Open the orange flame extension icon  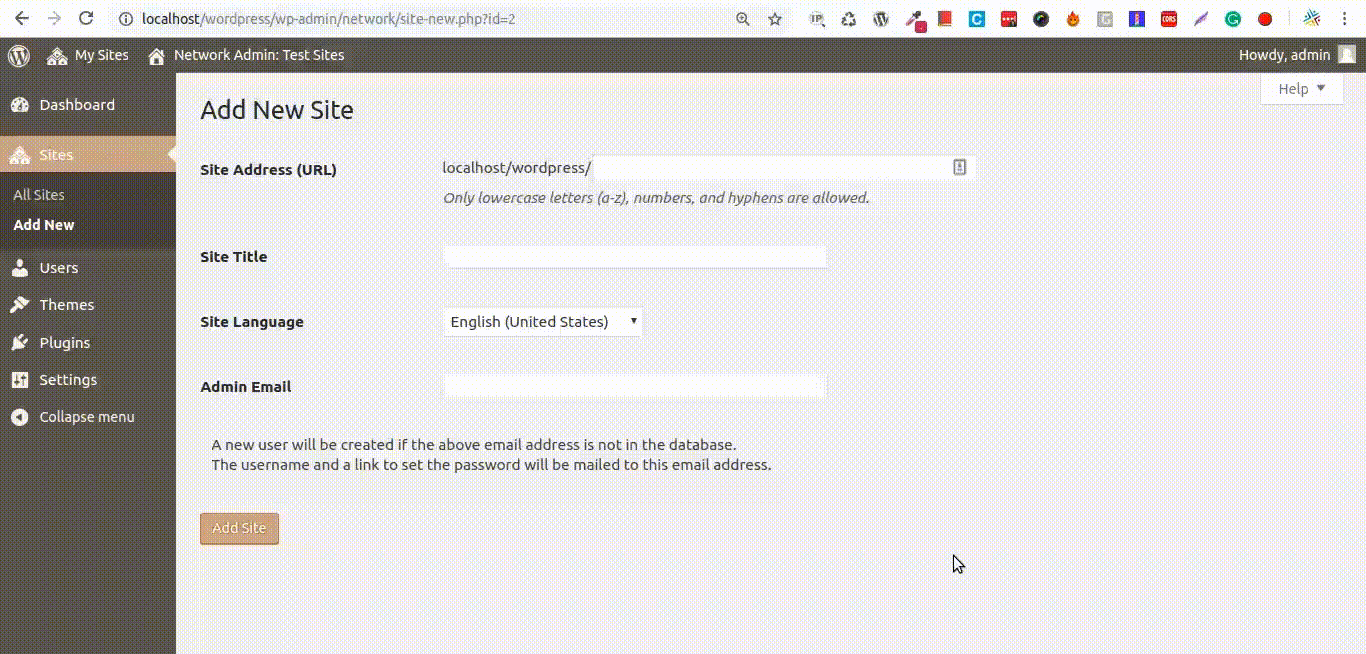[1073, 19]
